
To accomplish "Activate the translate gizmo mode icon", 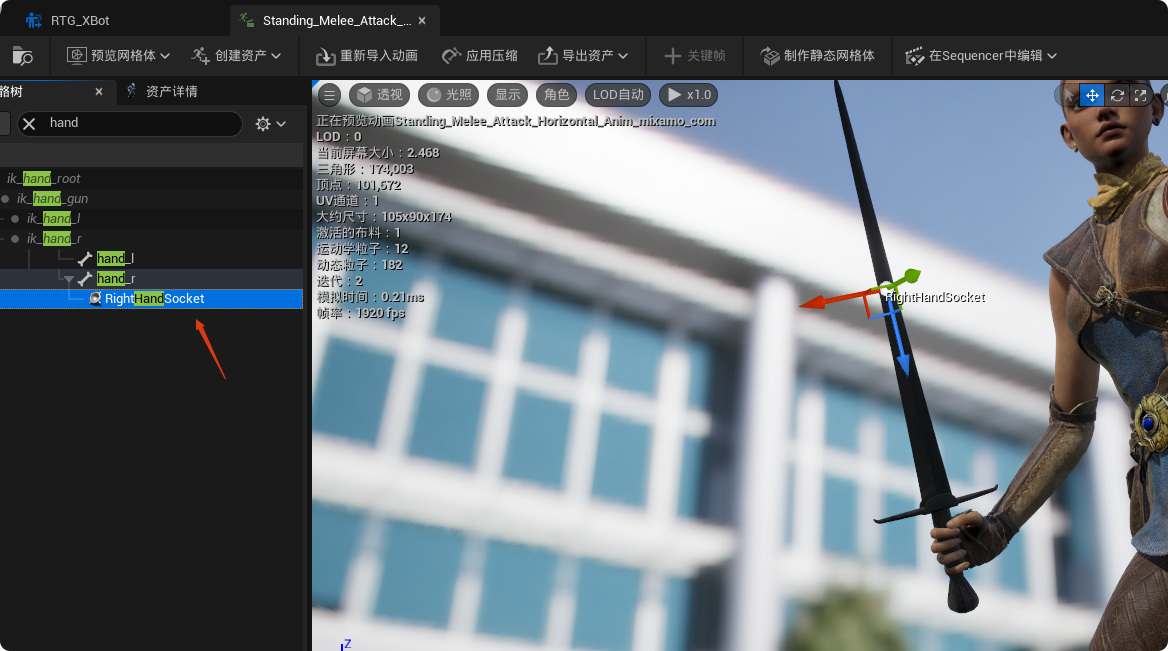I will coord(1091,95).
